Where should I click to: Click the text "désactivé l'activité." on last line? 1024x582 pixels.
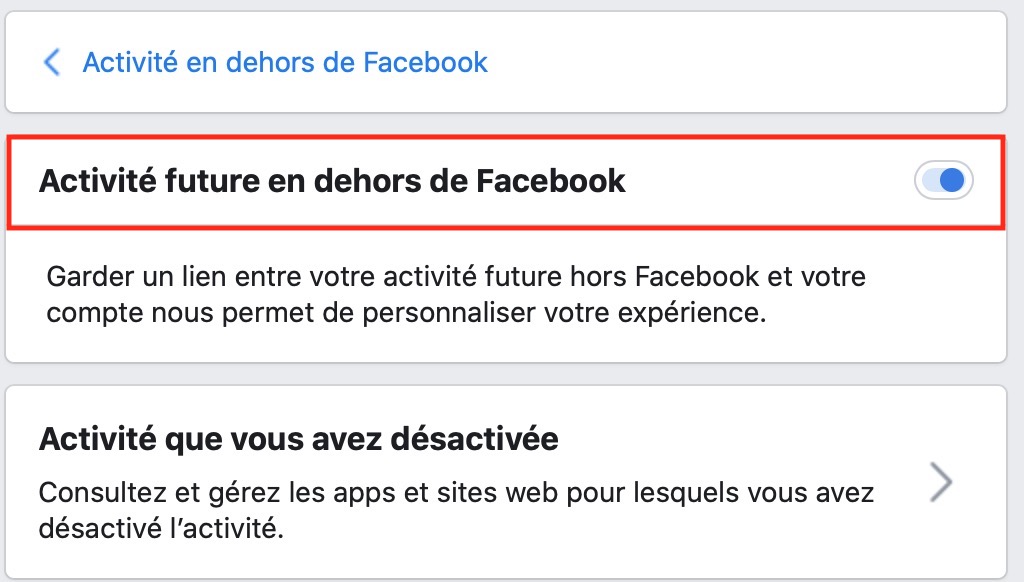click(x=162, y=527)
